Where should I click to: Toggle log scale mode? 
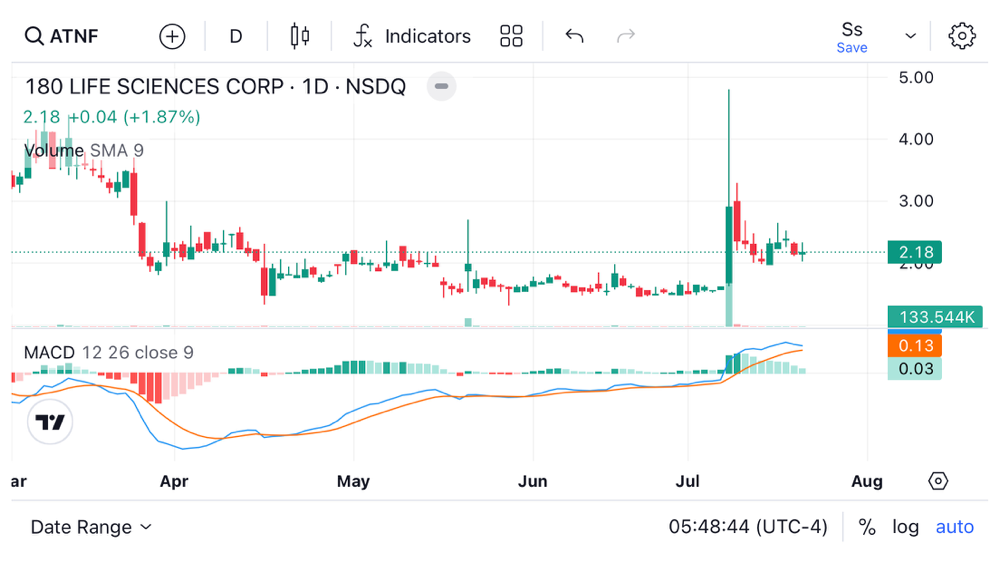905,527
